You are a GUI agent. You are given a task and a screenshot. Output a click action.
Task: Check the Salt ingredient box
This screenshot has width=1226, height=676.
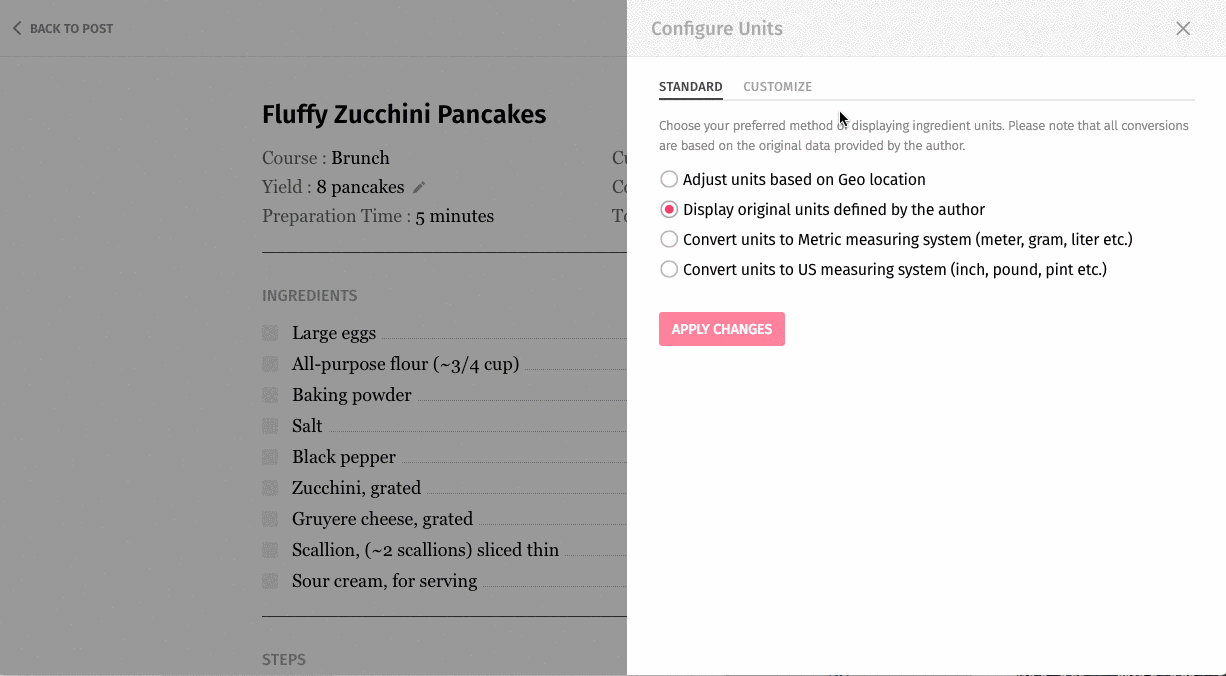click(270, 426)
